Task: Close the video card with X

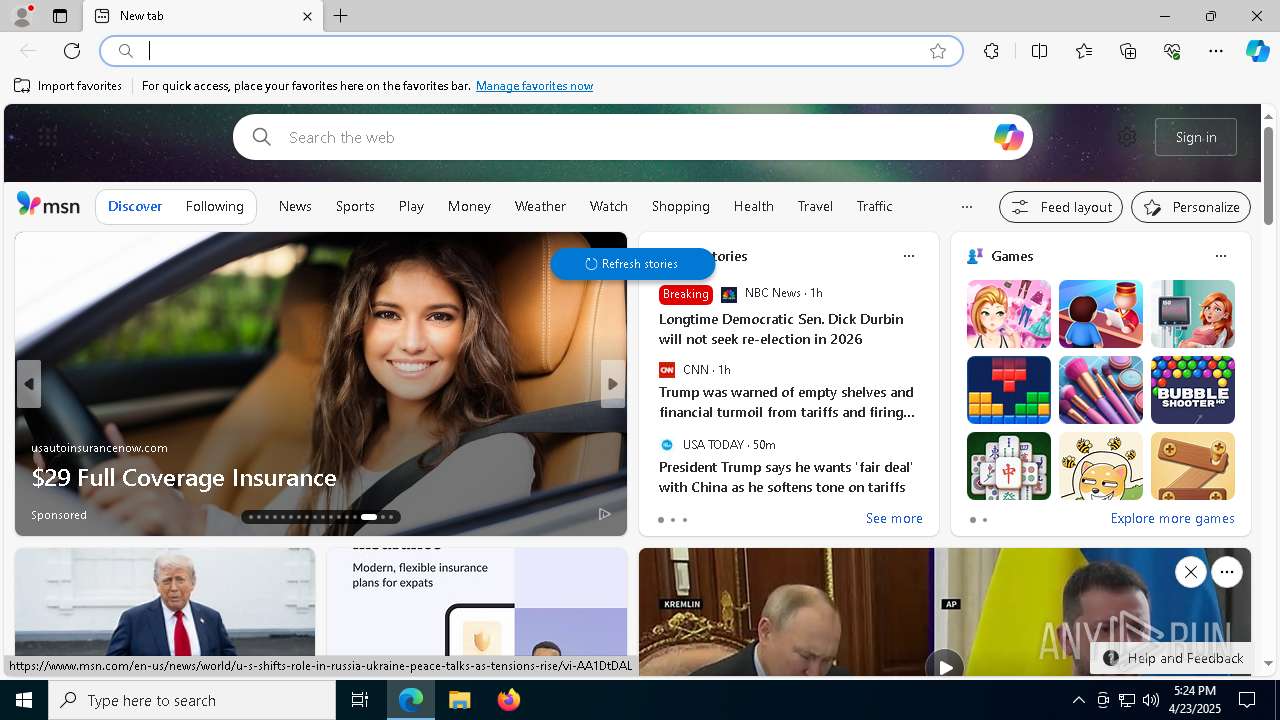Action: [x=1190, y=572]
